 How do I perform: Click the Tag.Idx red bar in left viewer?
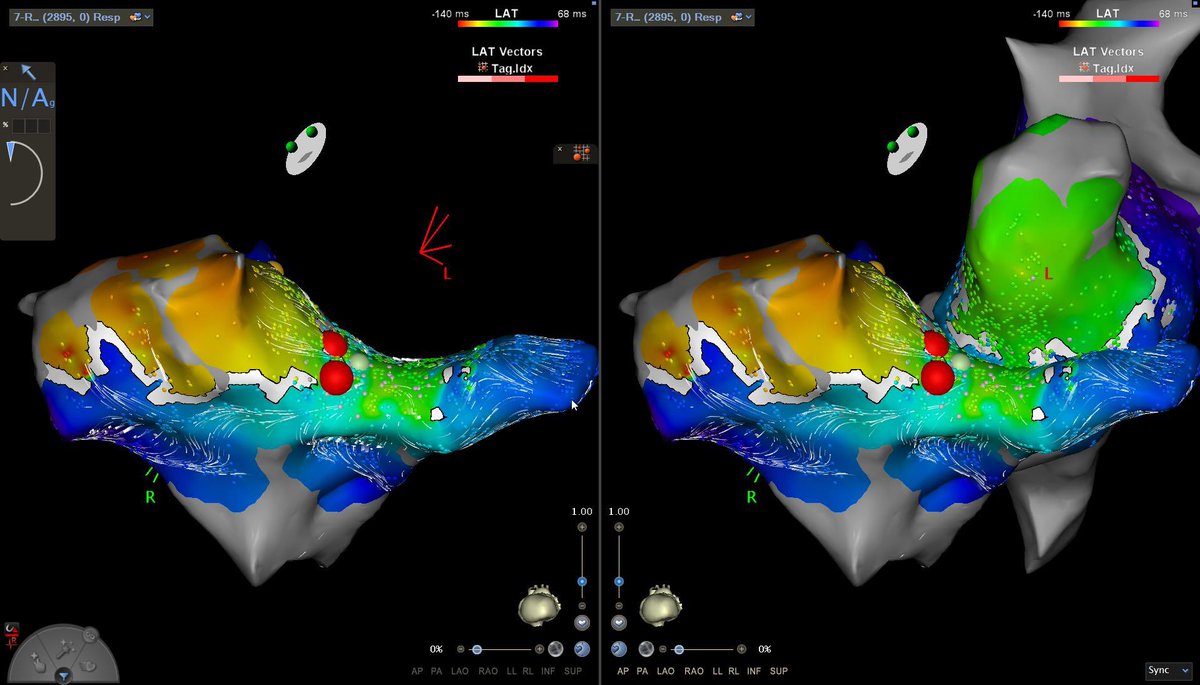pos(508,79)
